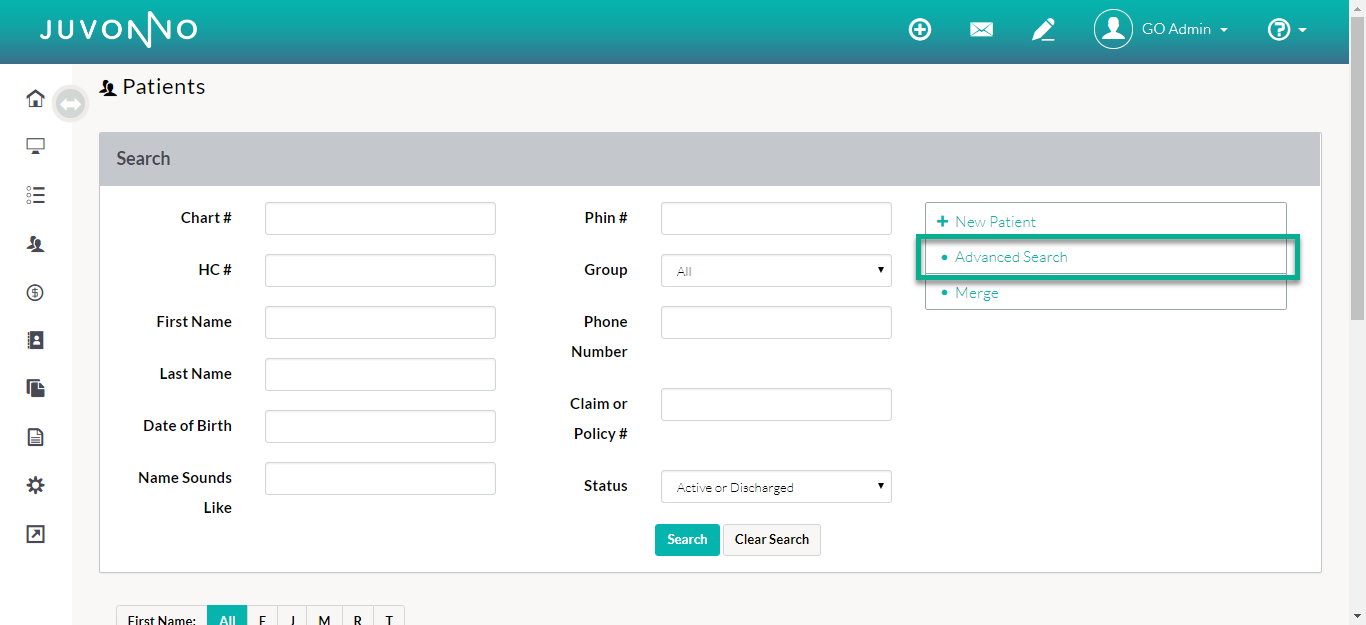Open the monitor screen sidebar icon

(35, 147)
